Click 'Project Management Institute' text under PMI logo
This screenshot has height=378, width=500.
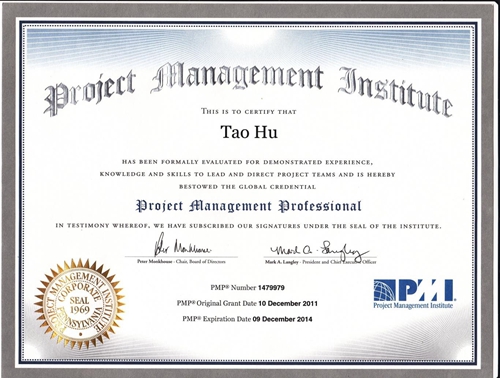click(x=413, y=305)
